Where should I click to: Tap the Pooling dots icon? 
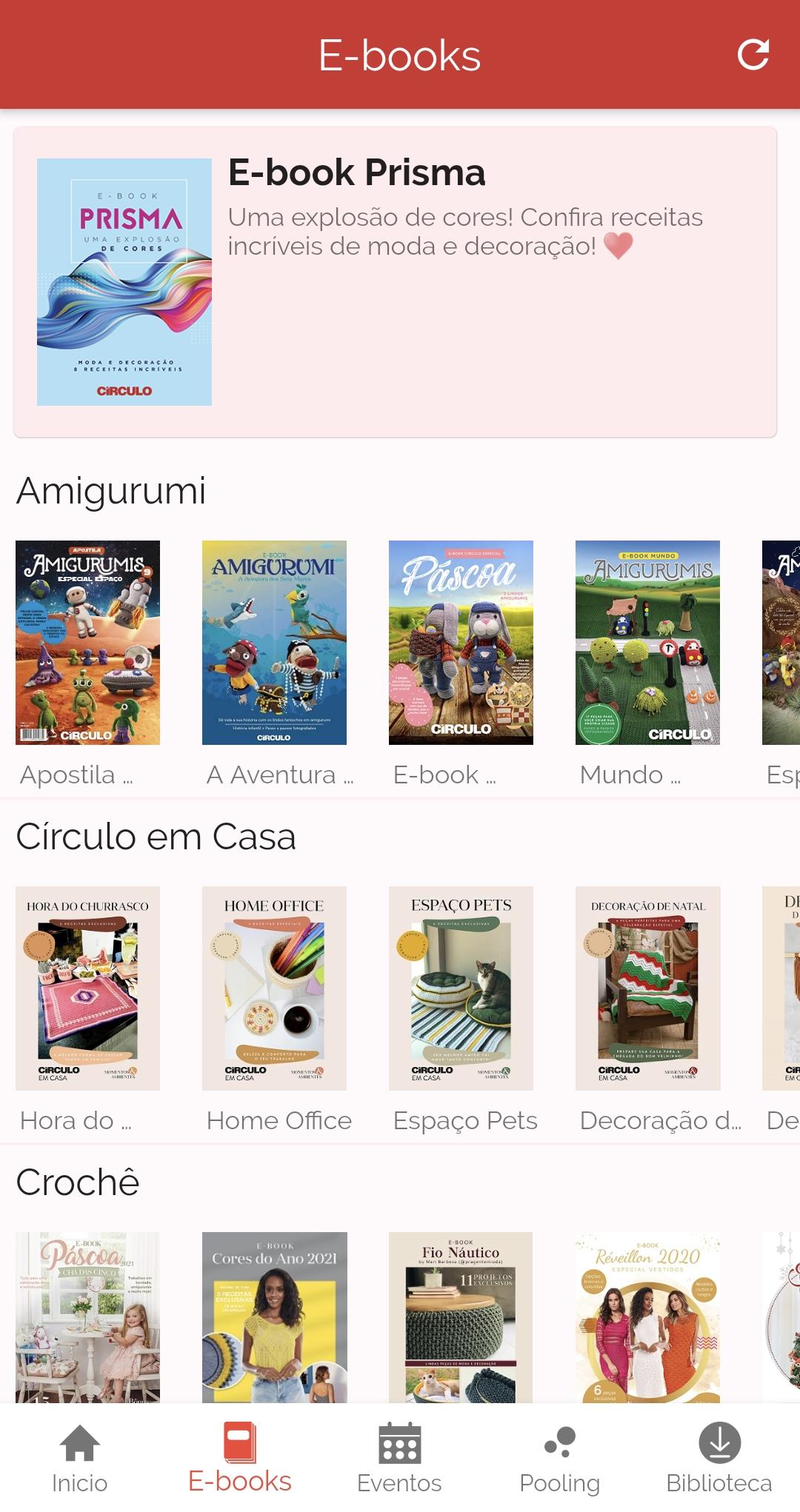(x=560, y=1442)
